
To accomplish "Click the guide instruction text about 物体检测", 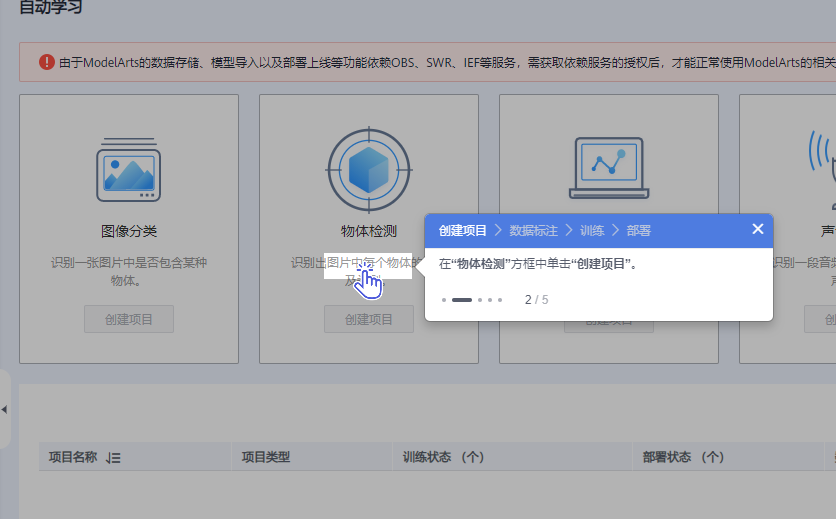I will (538, 264).
